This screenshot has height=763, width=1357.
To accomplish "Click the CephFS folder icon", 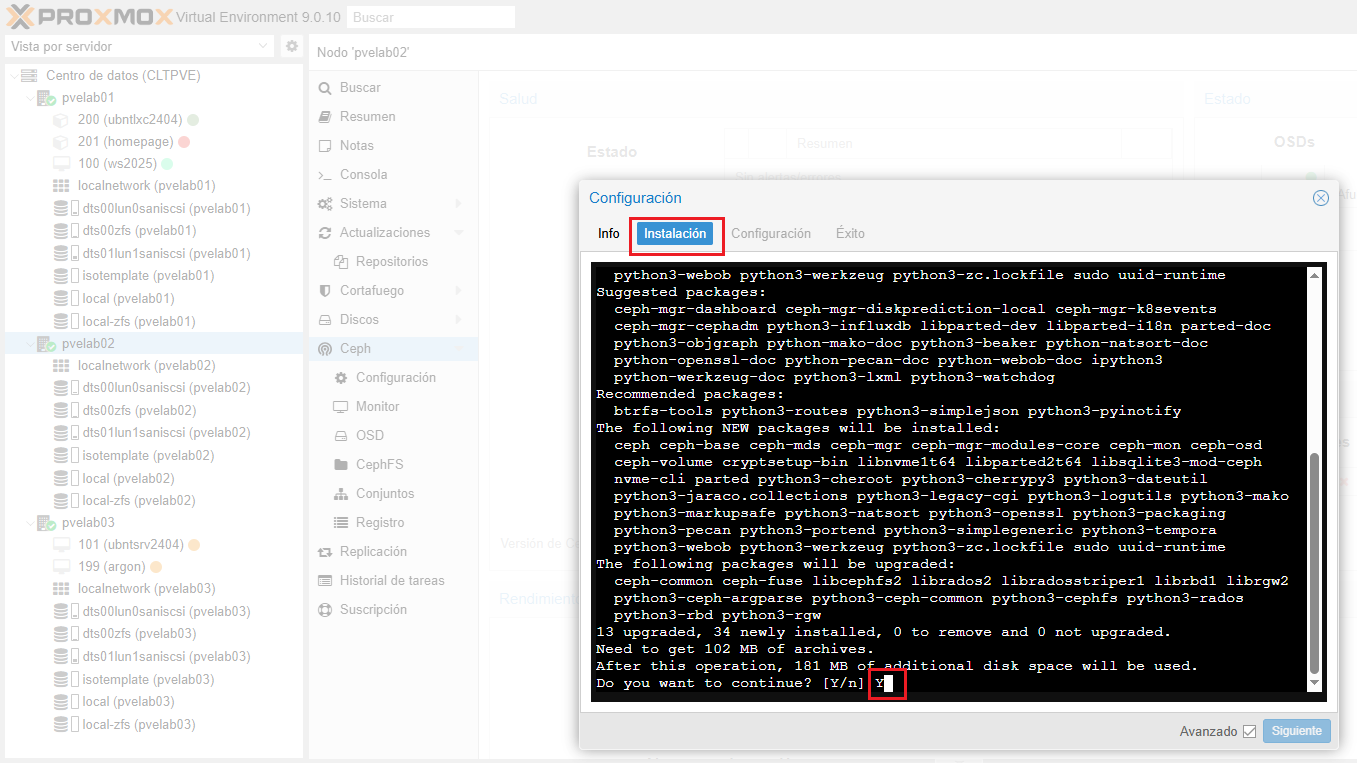I will click(x=340, y=465).
